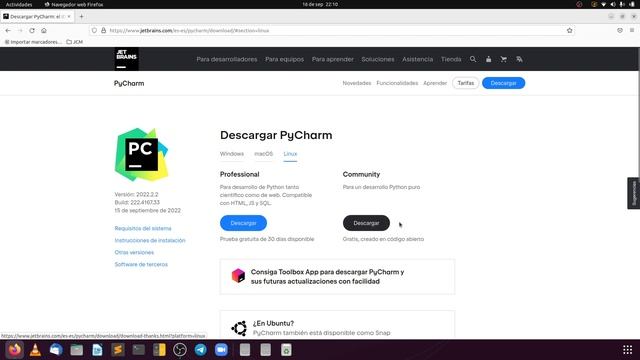
Task: Select the Linux tab
Action: (x=290, y=154)
